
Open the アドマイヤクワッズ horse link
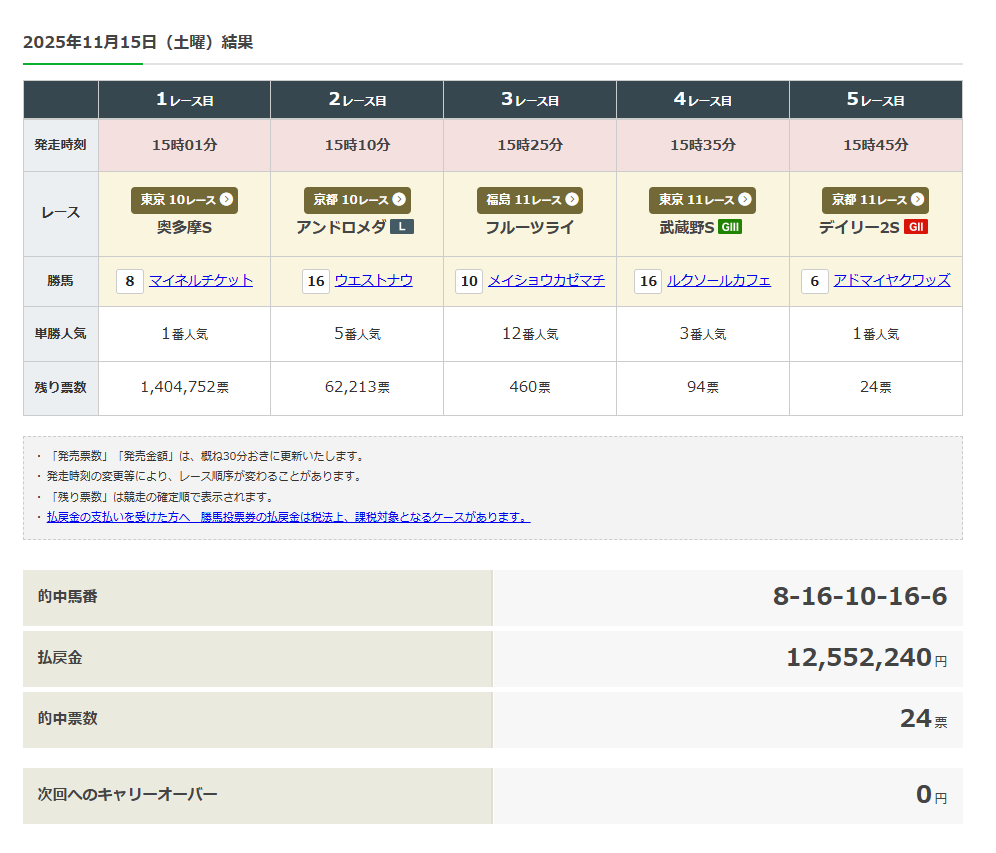point(892,281)
